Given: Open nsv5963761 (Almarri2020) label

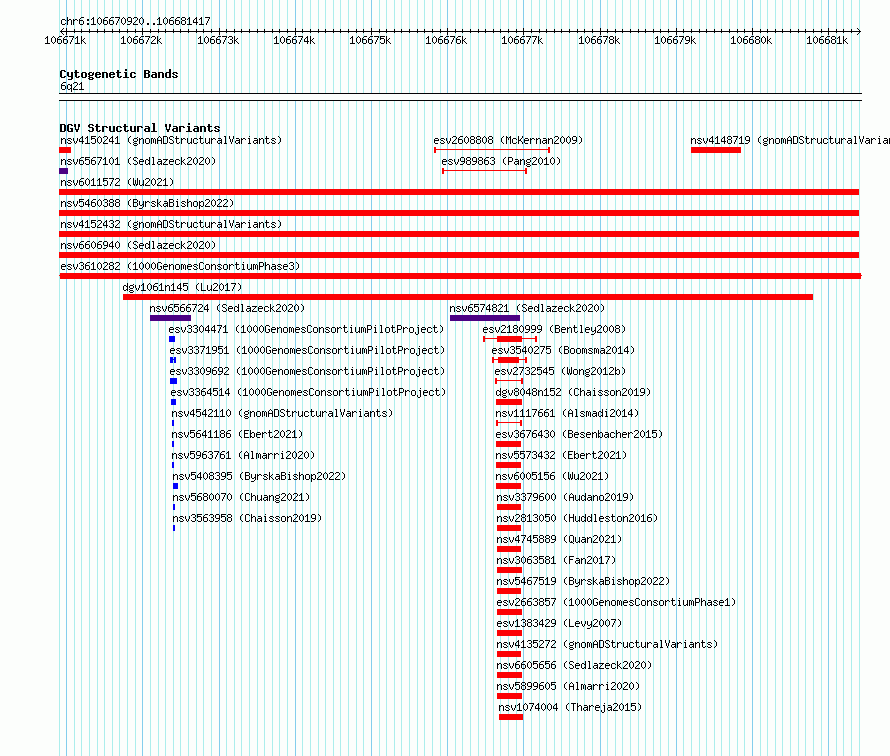Looking at the screenshot, I should click(243, 455).
